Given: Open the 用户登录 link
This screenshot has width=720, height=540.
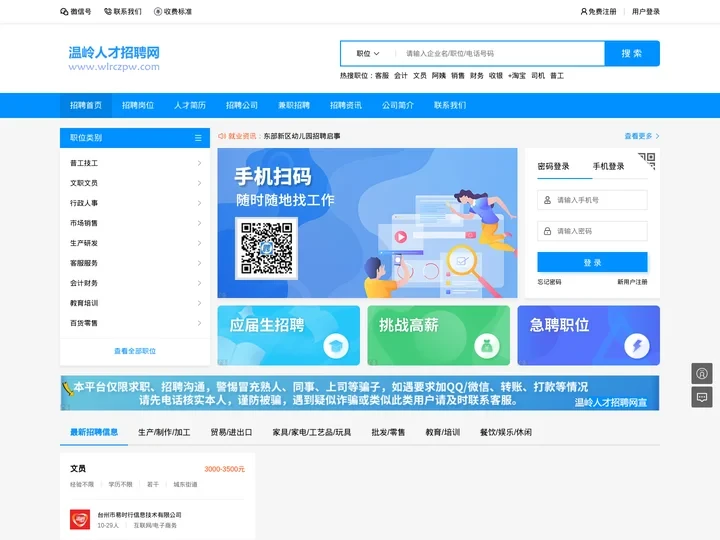Looking at the screenshot, I should coord(646,12).
